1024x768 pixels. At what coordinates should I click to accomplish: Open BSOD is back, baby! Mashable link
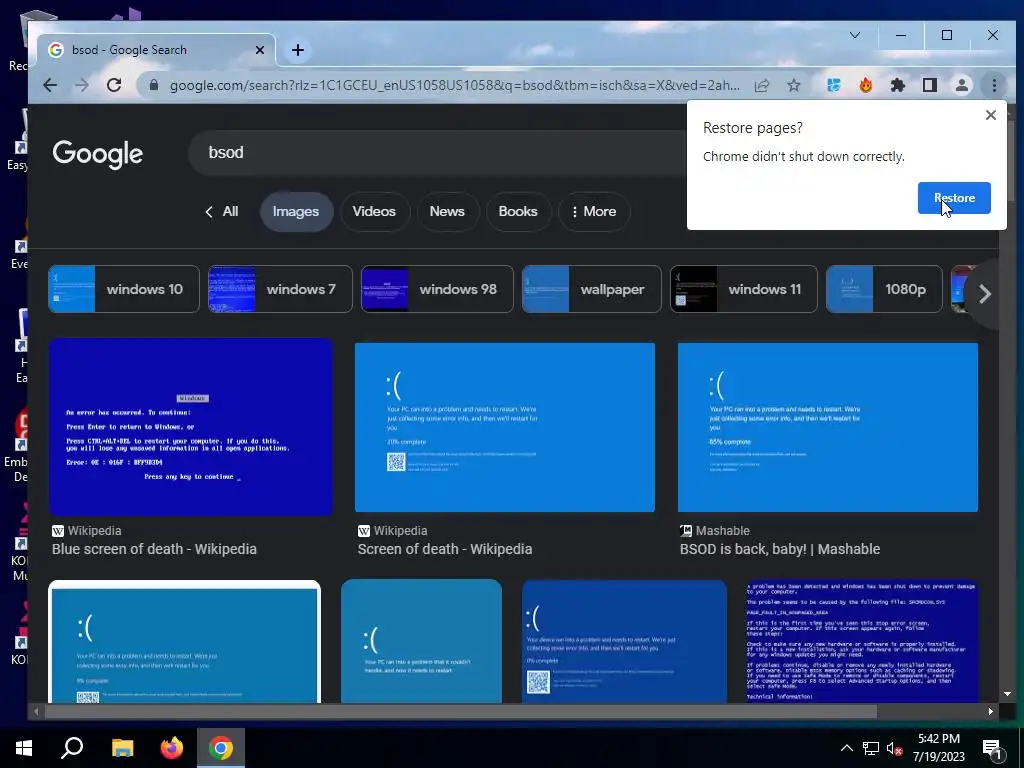780,549
